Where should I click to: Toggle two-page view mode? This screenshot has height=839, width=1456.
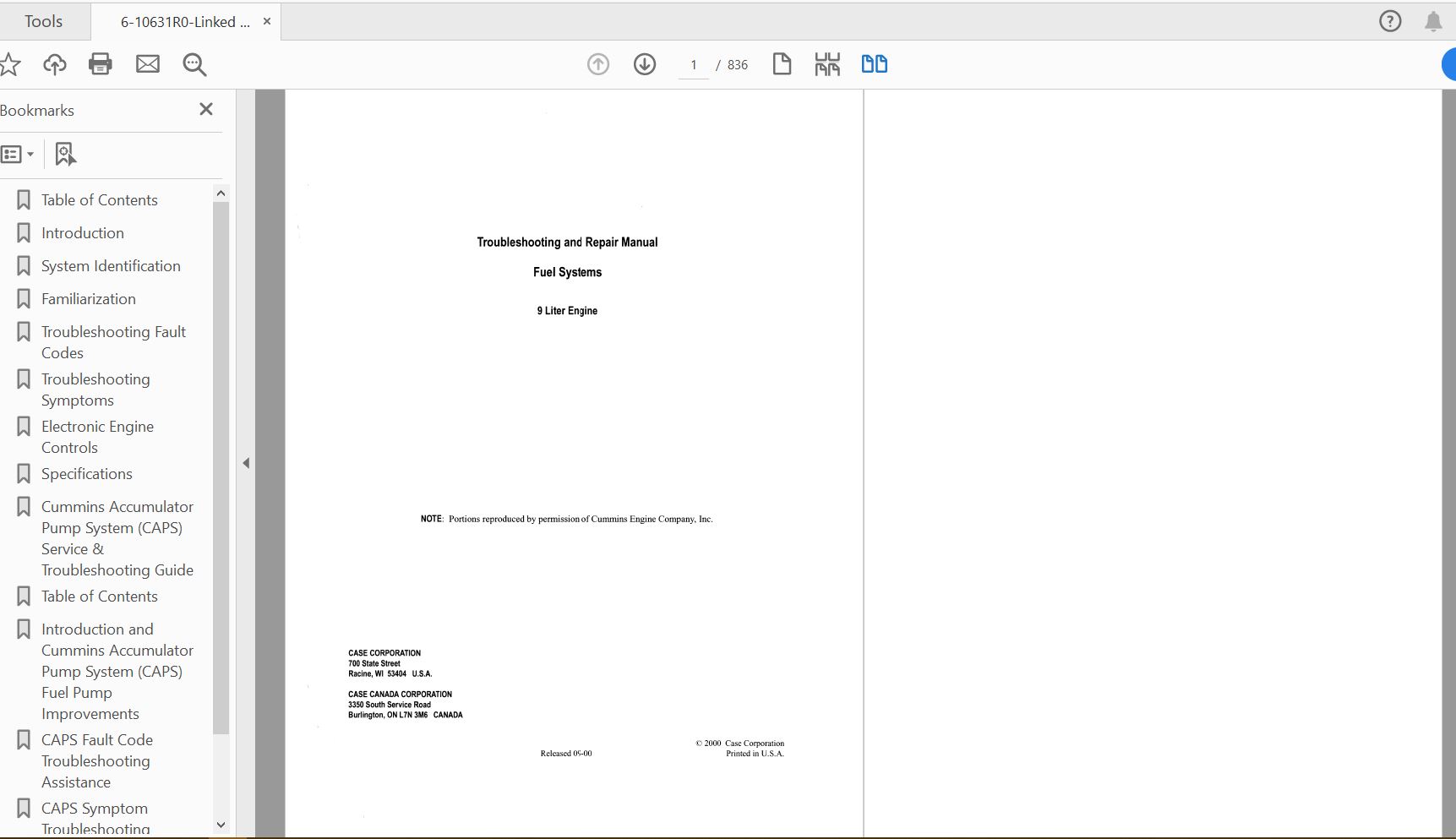[874, 64]
